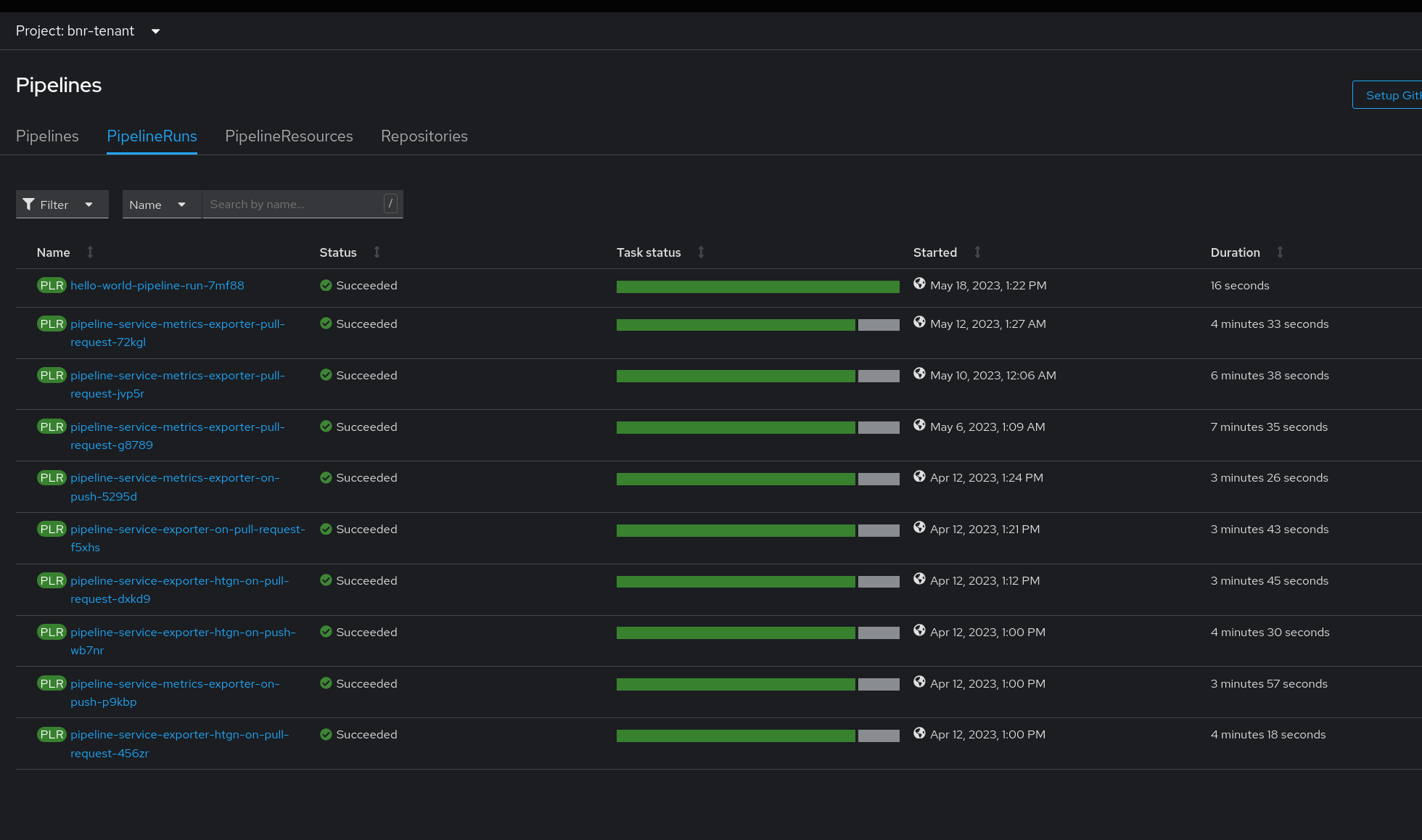Click the globe icon beside May 18, 2023
1422x840 pixels.
(919, 284)
